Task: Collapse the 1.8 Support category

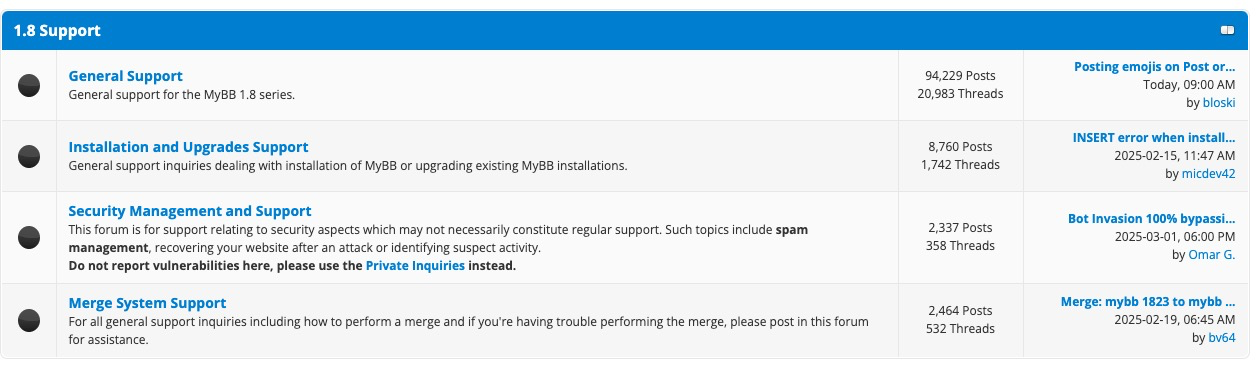Action: tap(1226, 30)
